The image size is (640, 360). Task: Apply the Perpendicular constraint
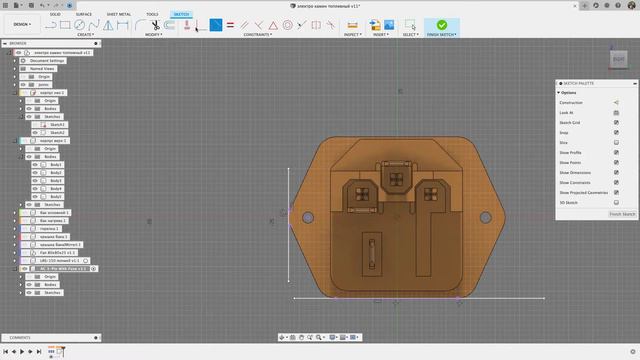coord(259,25)
